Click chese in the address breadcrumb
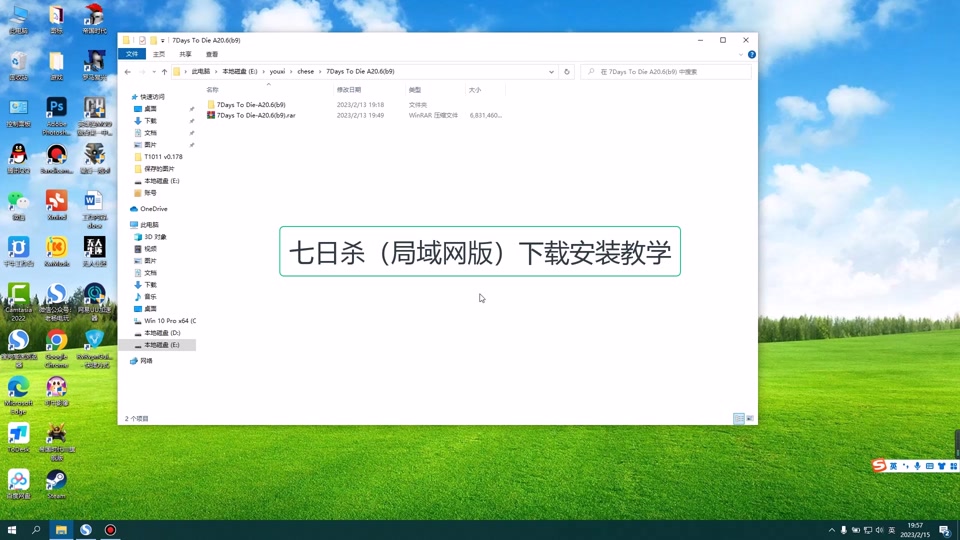The width and height of the screenshot is (960, 540). coord(306,72)
